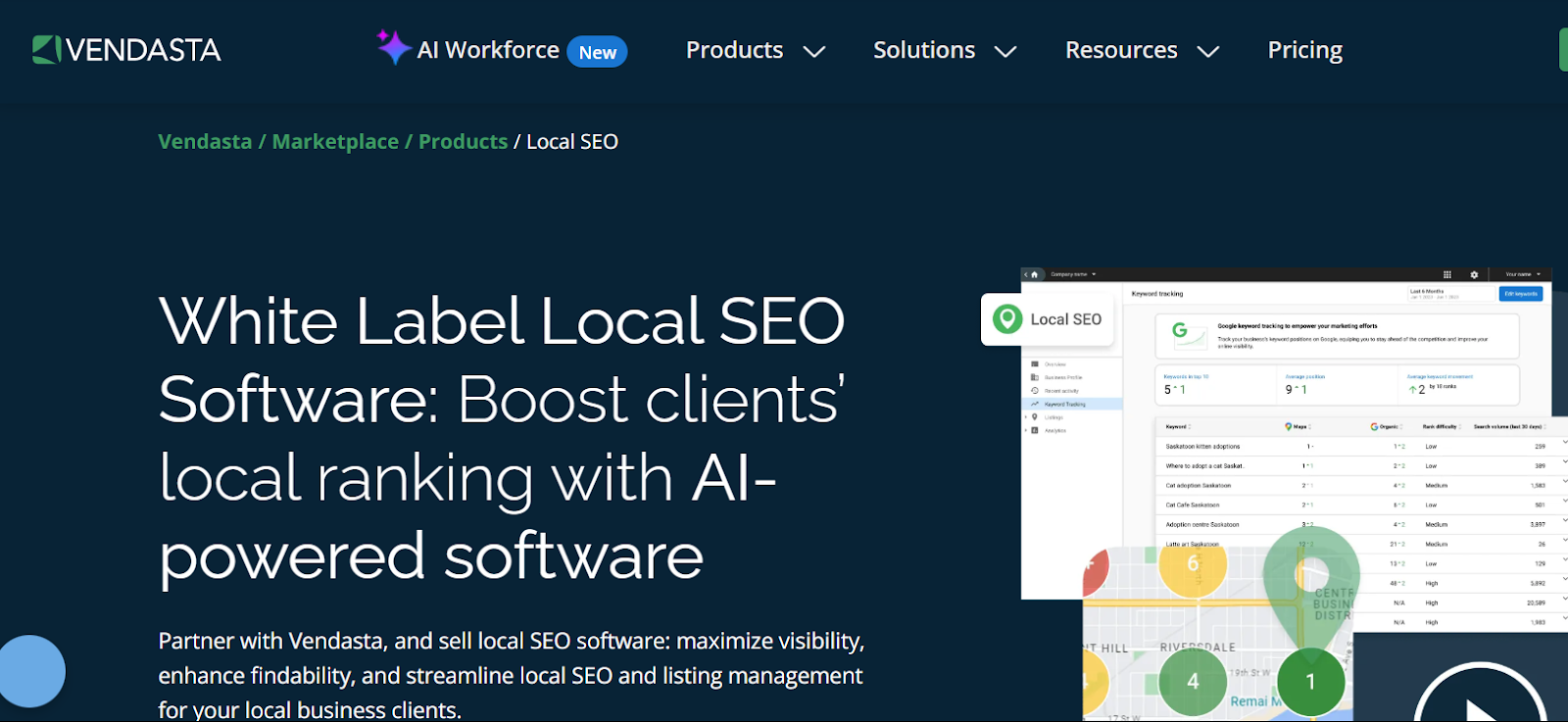Open the Your name account dropdown
Screen dimensions: 1568x722
click(1523, 274)
